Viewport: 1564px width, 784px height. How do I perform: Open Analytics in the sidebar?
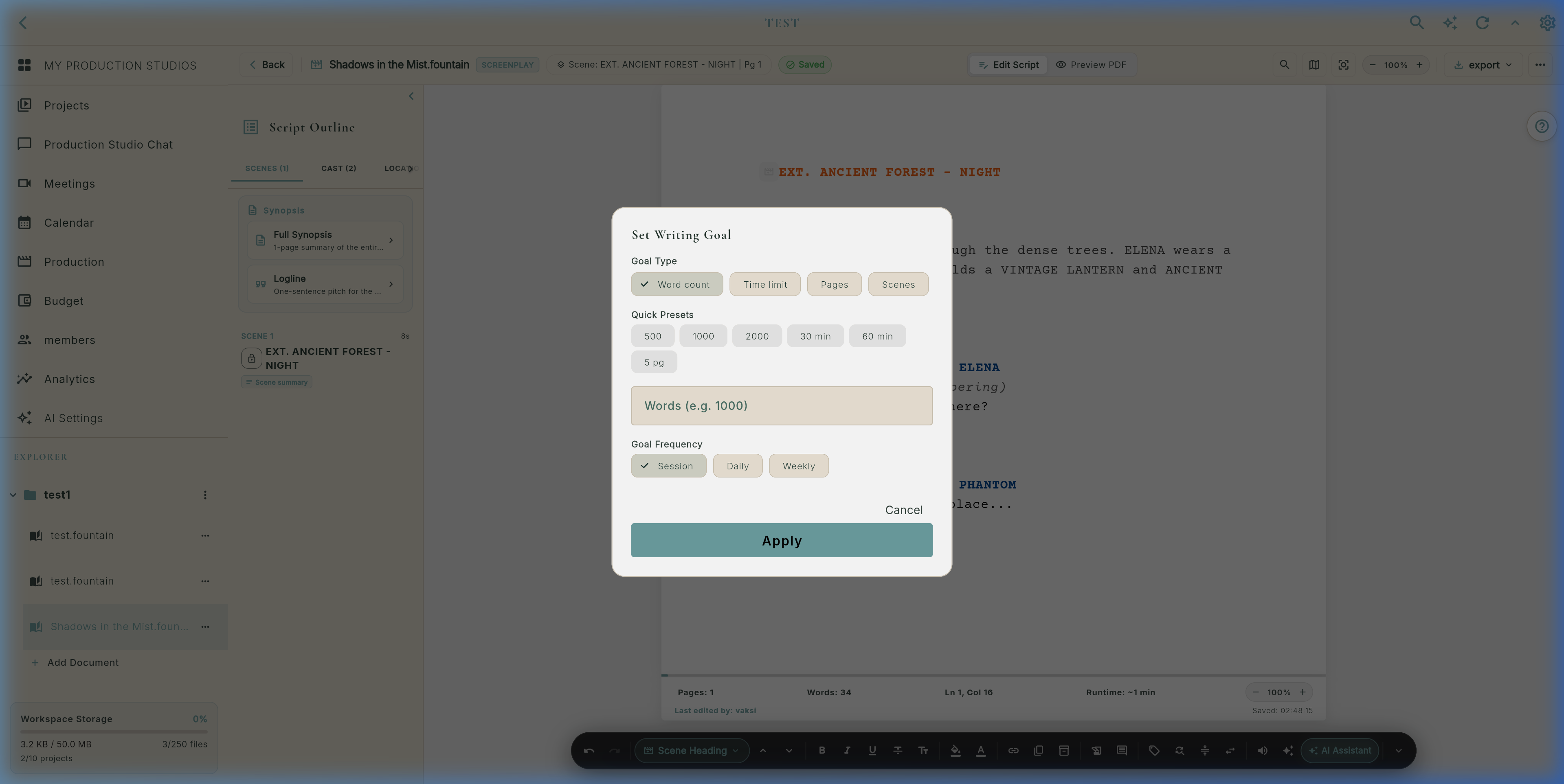[x=69, y=379]
